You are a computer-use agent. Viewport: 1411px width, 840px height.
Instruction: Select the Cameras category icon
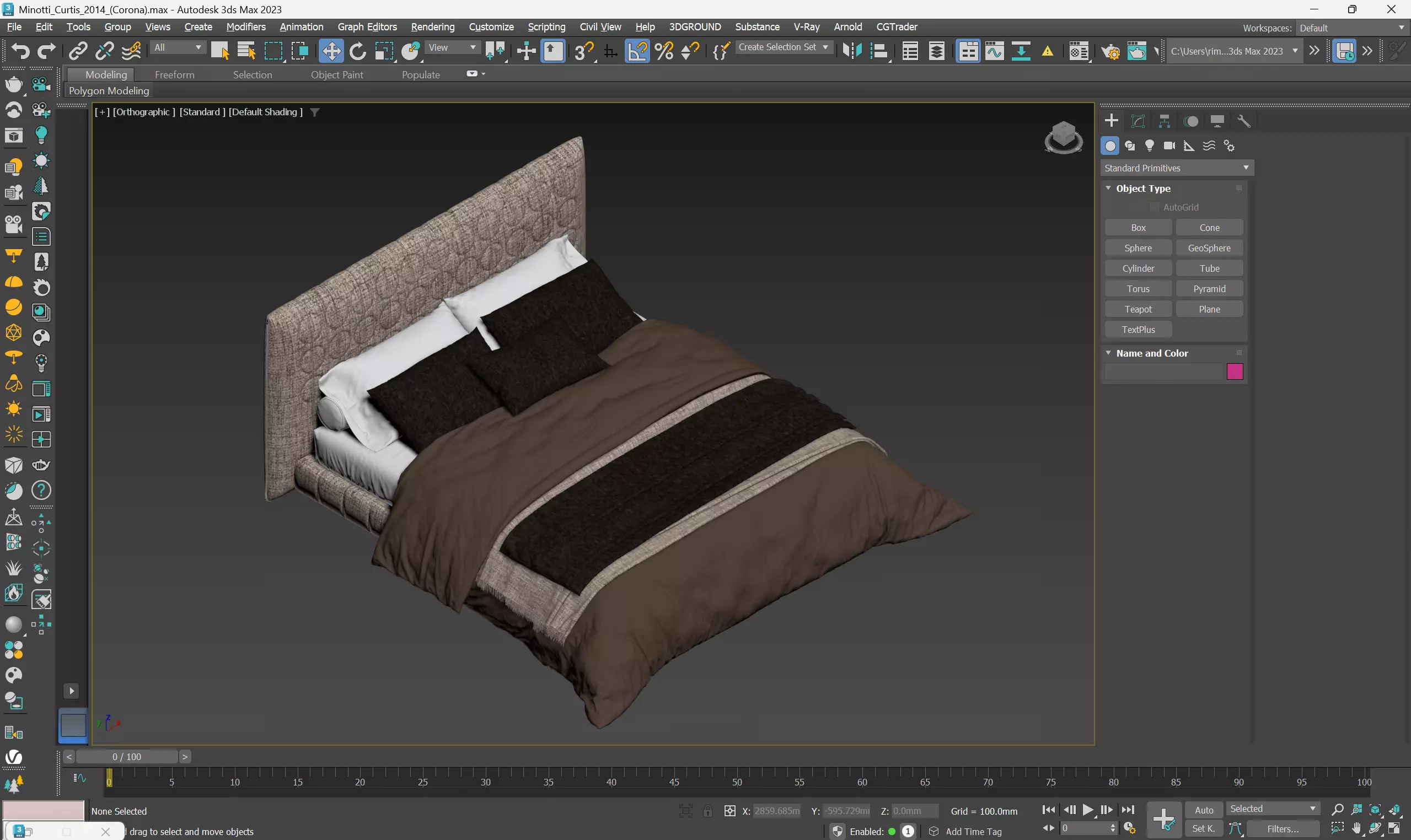point(1169,146)
